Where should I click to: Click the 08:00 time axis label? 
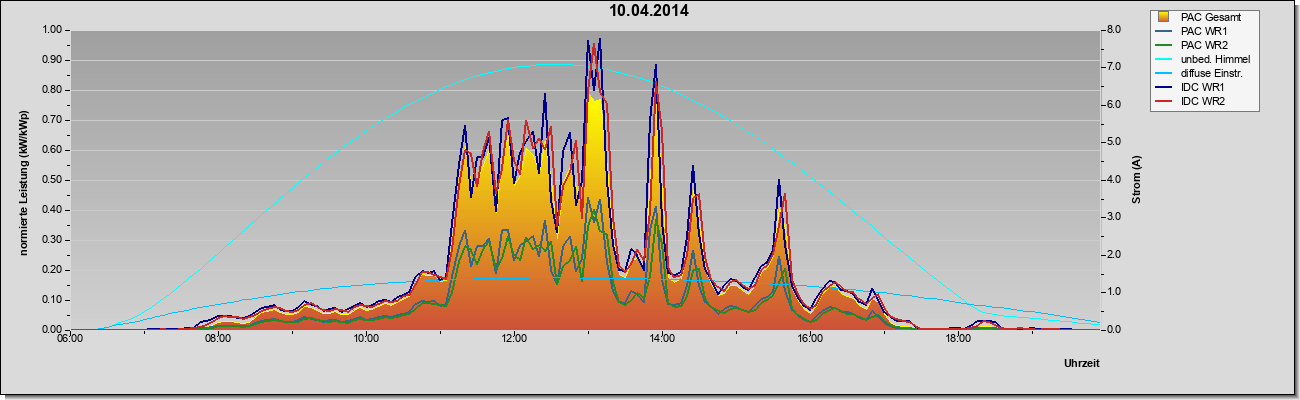(x=218, y=339)
